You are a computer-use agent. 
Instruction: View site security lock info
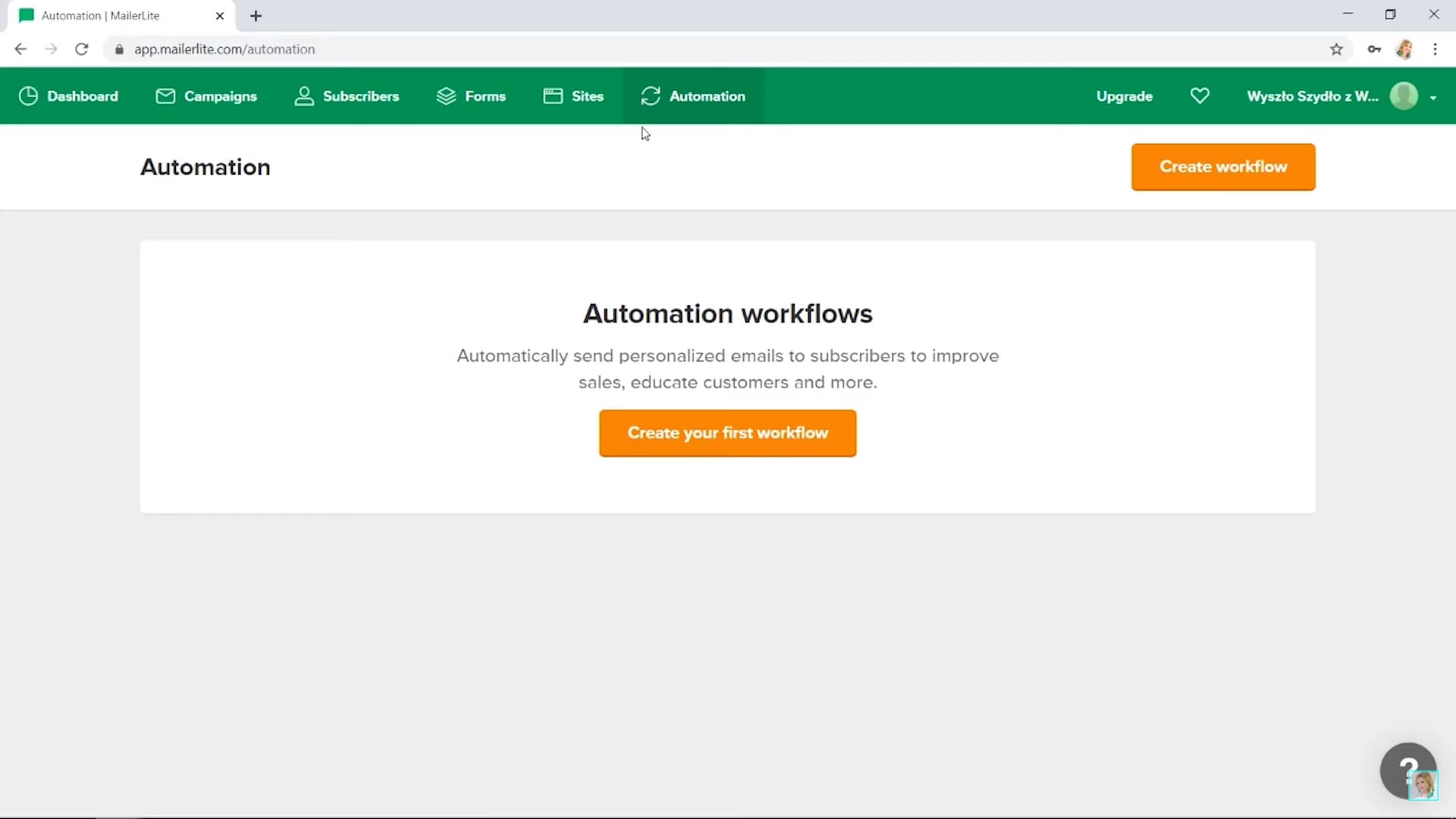pos(119,49)
